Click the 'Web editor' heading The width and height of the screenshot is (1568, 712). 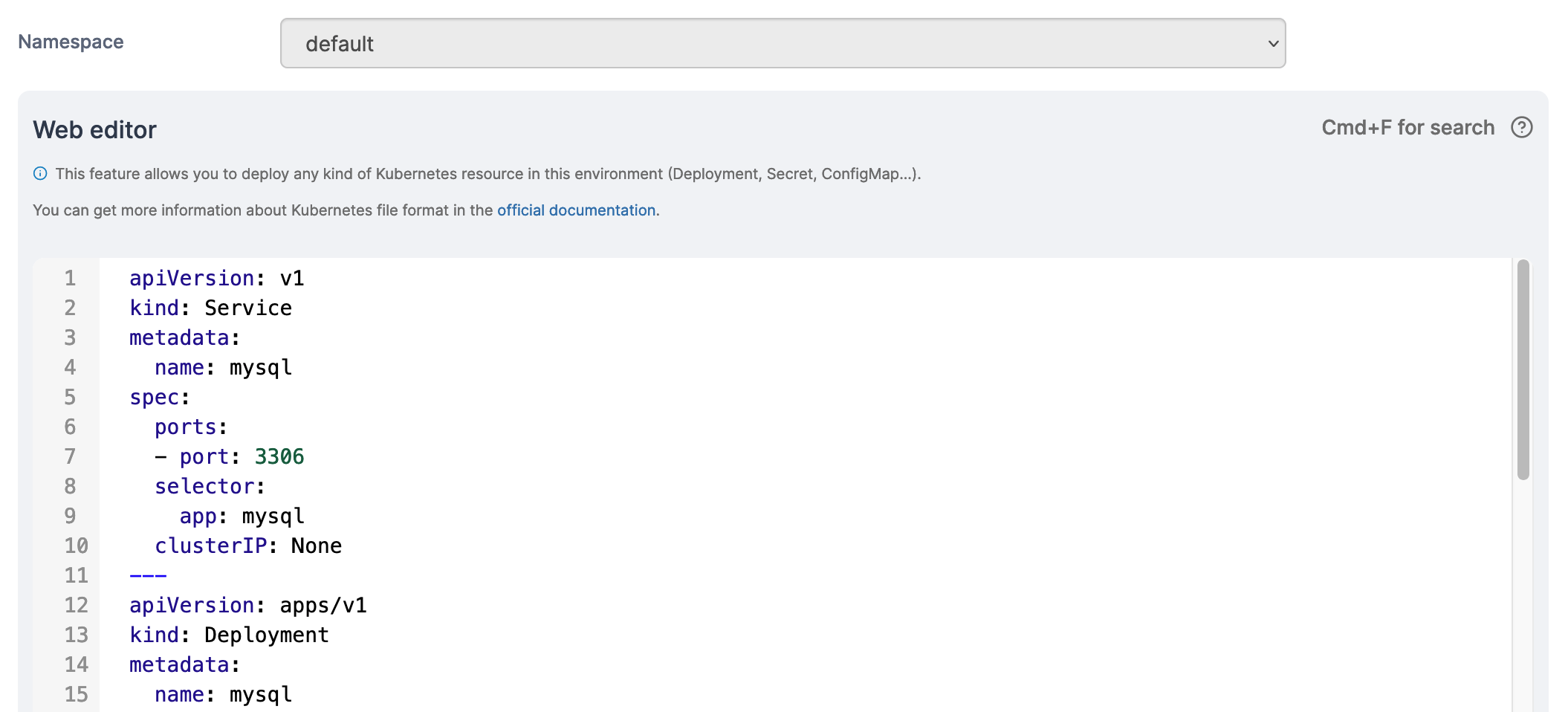(x=95, y=130)
